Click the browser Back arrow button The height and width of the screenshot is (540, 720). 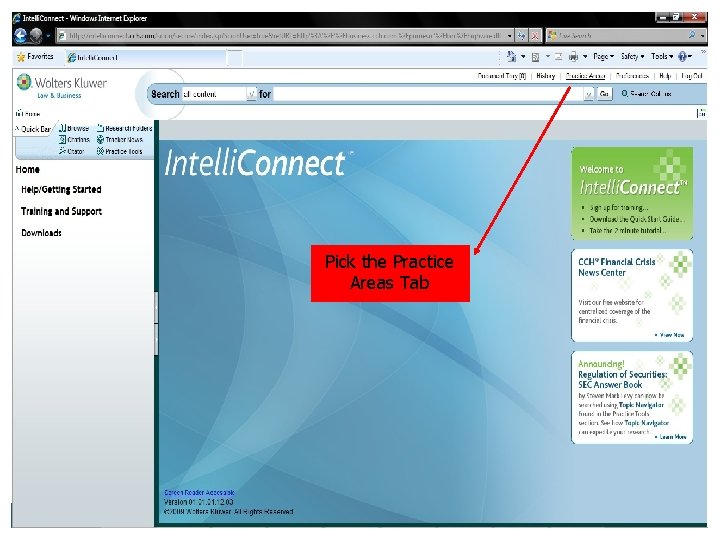[21, 35]
